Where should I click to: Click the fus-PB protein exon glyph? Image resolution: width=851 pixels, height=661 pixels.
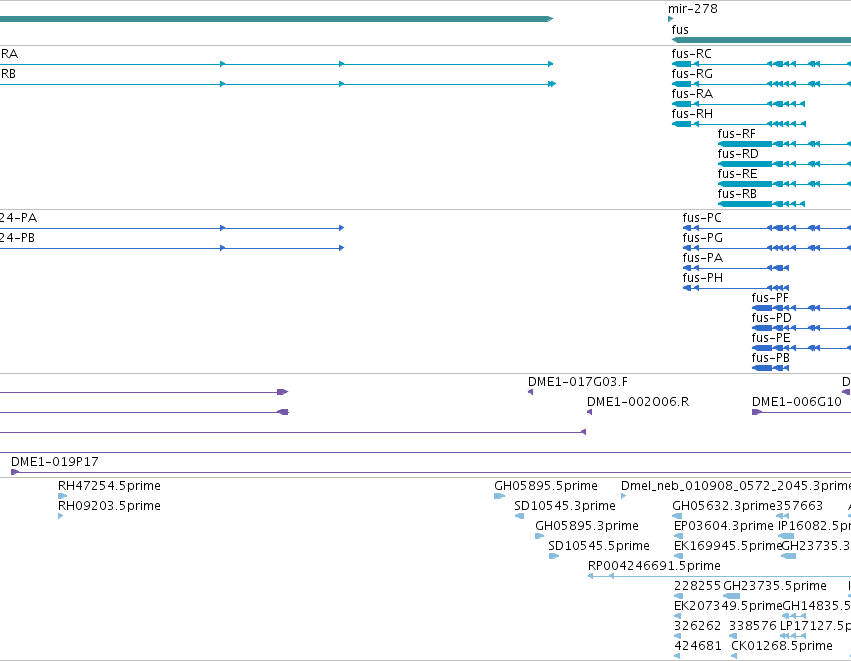click(x=763, y=368)
